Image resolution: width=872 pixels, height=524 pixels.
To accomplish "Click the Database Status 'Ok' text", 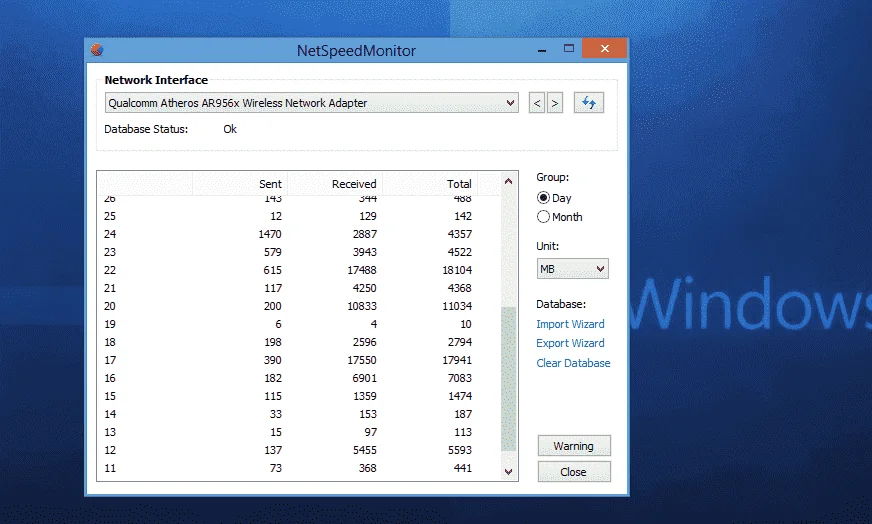I will 230,129.
